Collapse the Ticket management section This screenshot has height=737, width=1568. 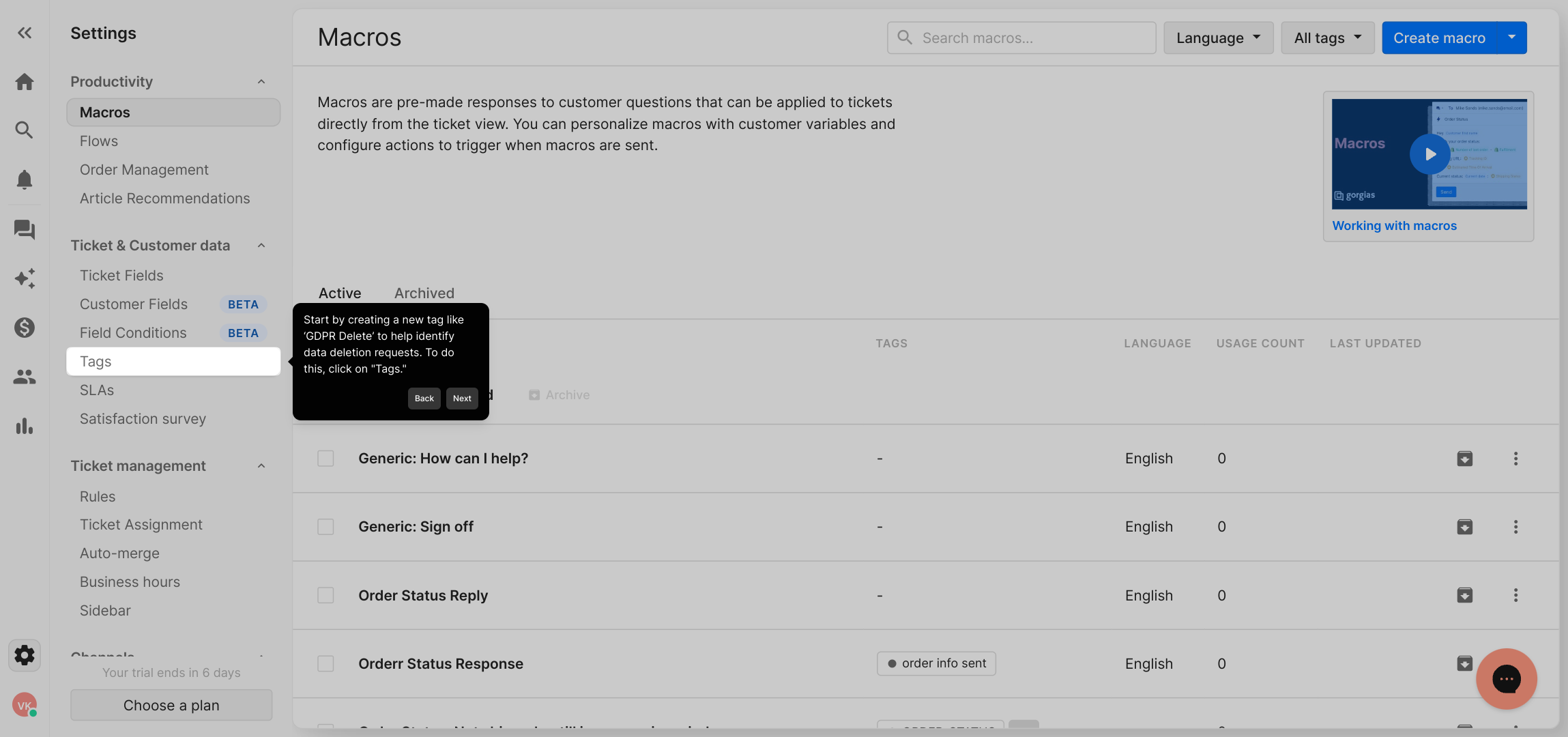pos(261,466)
